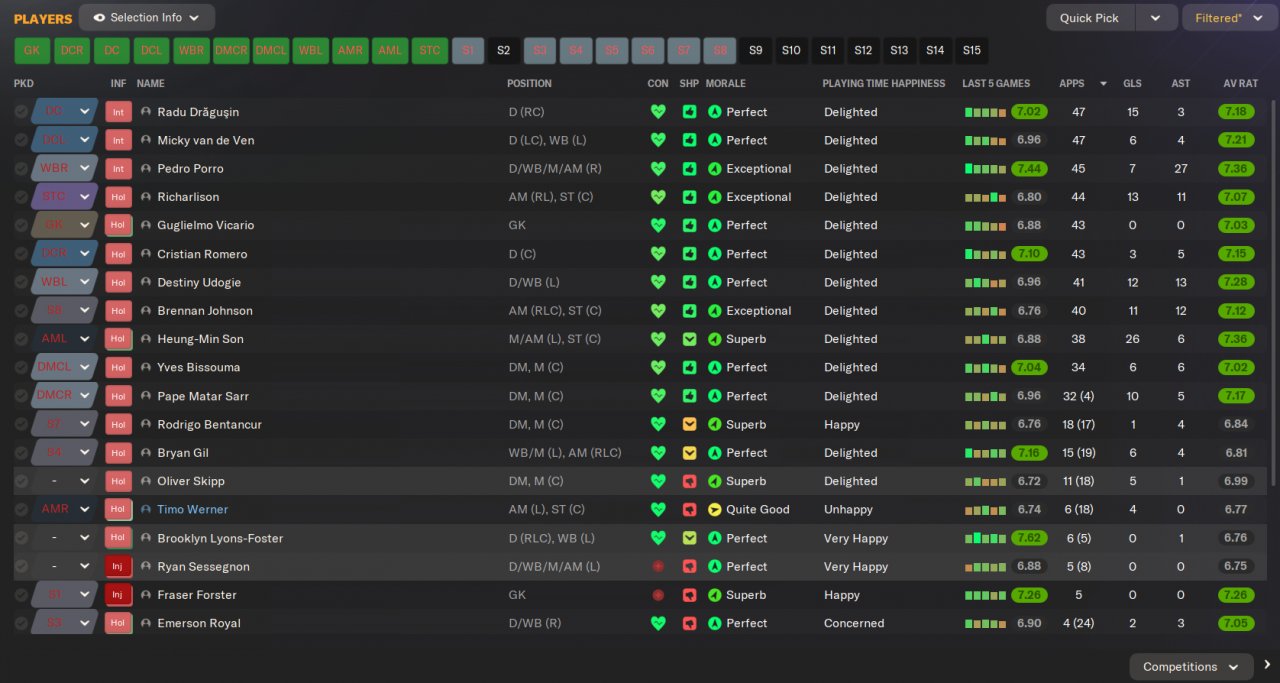
Task: Toggle the picked checkmark for Emerson Royal
Action: click(x=21, y=623)
